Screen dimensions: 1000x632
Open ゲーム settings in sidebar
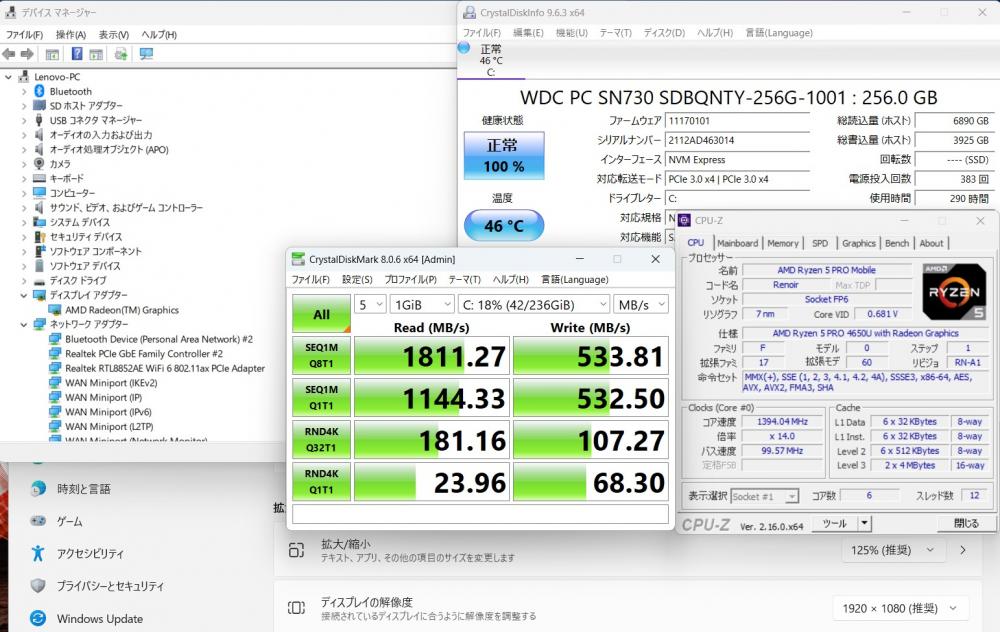click(x=69, y=521)
